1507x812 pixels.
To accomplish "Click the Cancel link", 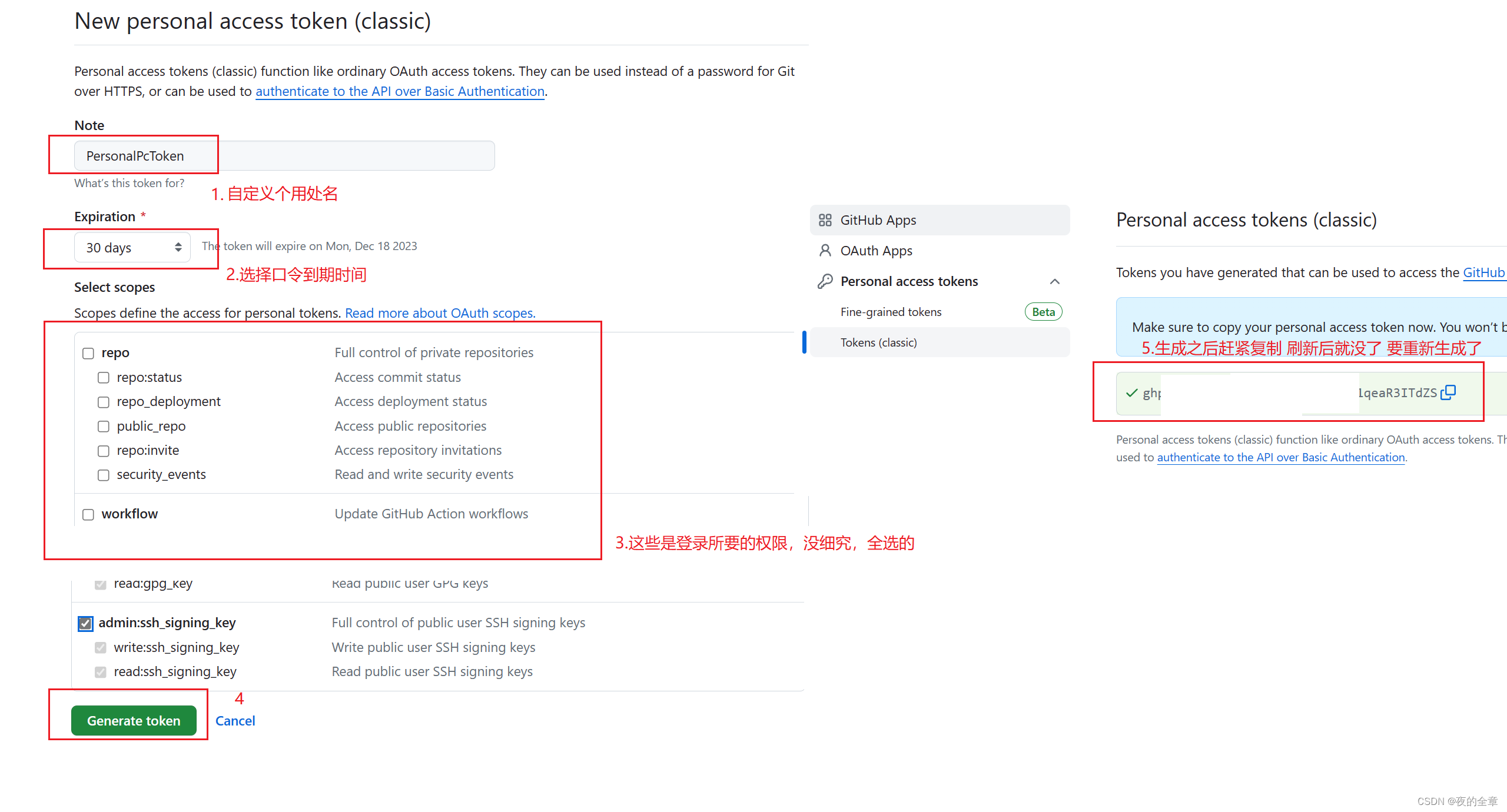I will [236, 720].
